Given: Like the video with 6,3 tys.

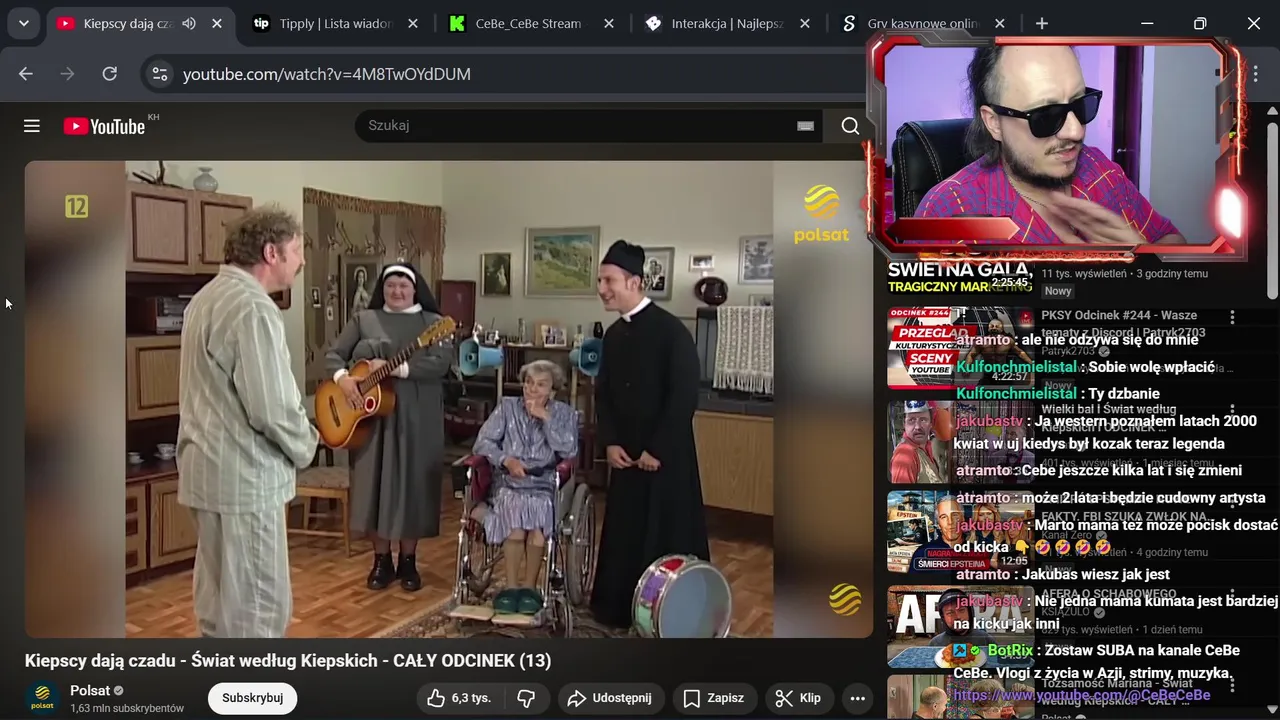Looking at the screenshot, I should [459, 698].
